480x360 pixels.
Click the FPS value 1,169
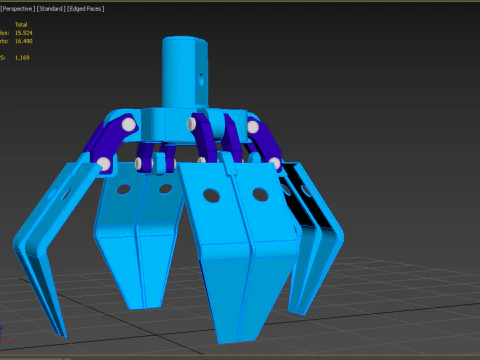(x=22, y=58)
